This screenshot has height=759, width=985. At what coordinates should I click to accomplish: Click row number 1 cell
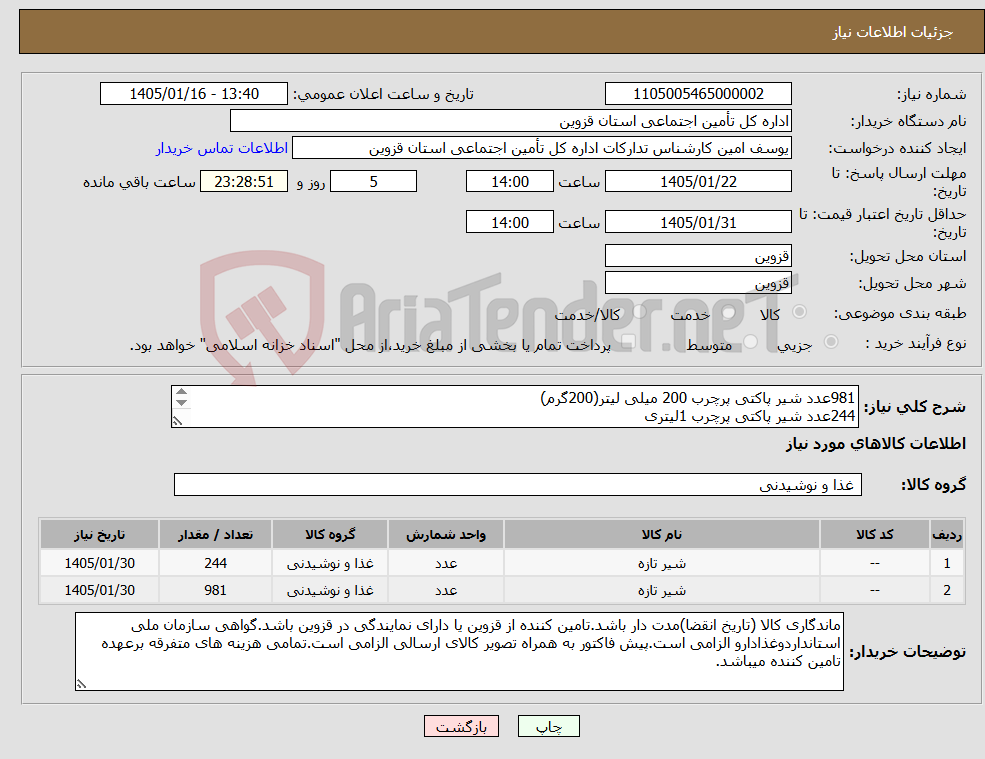(947, 564)
